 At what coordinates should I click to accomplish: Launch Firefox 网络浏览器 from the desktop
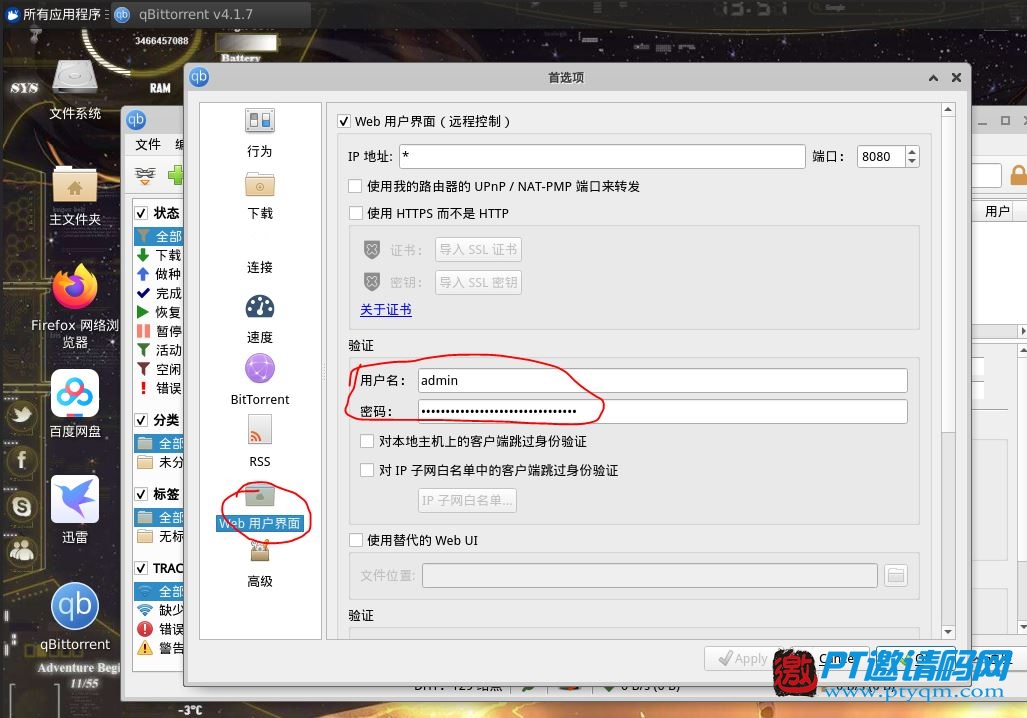[75, 305]
